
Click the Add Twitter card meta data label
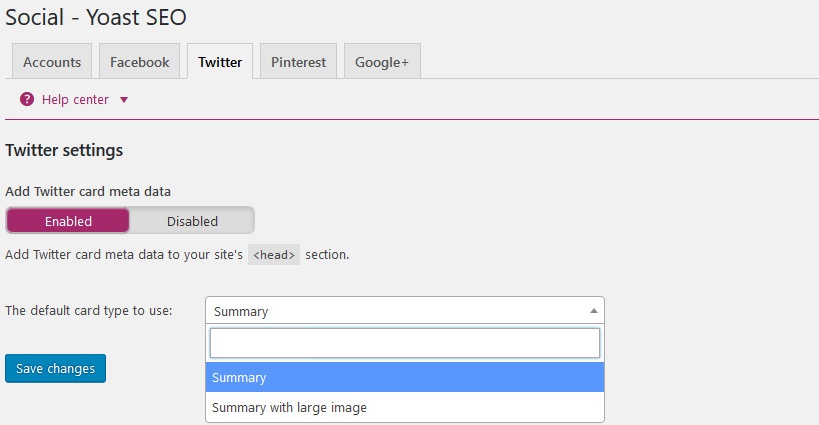tap(88, 191)
